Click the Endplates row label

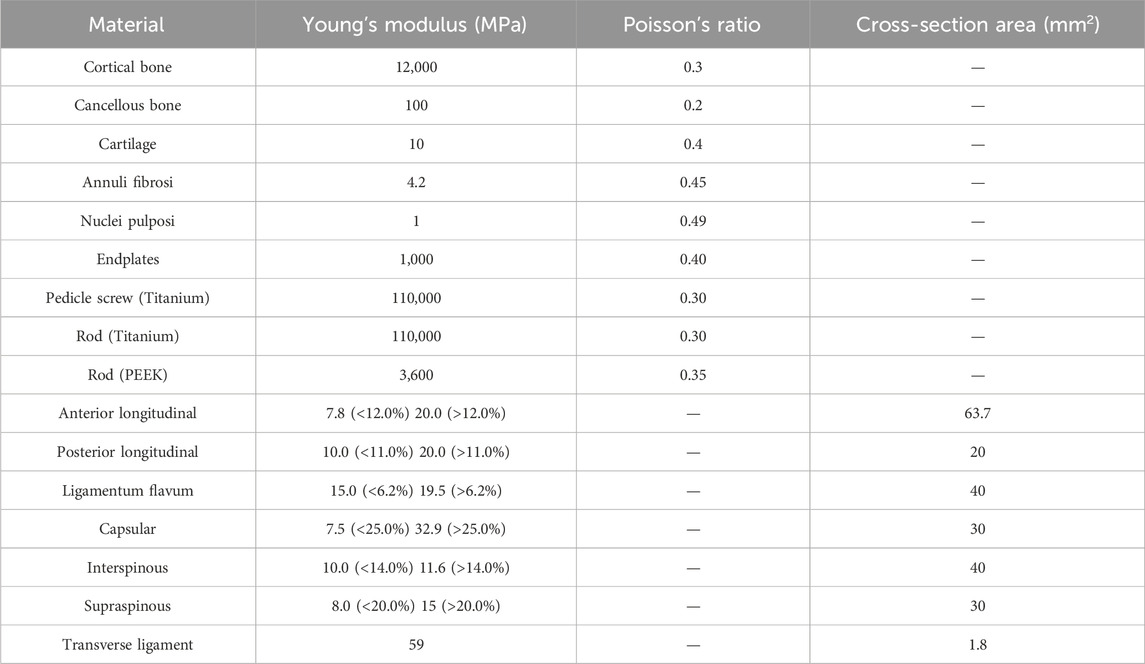(128, 259)
